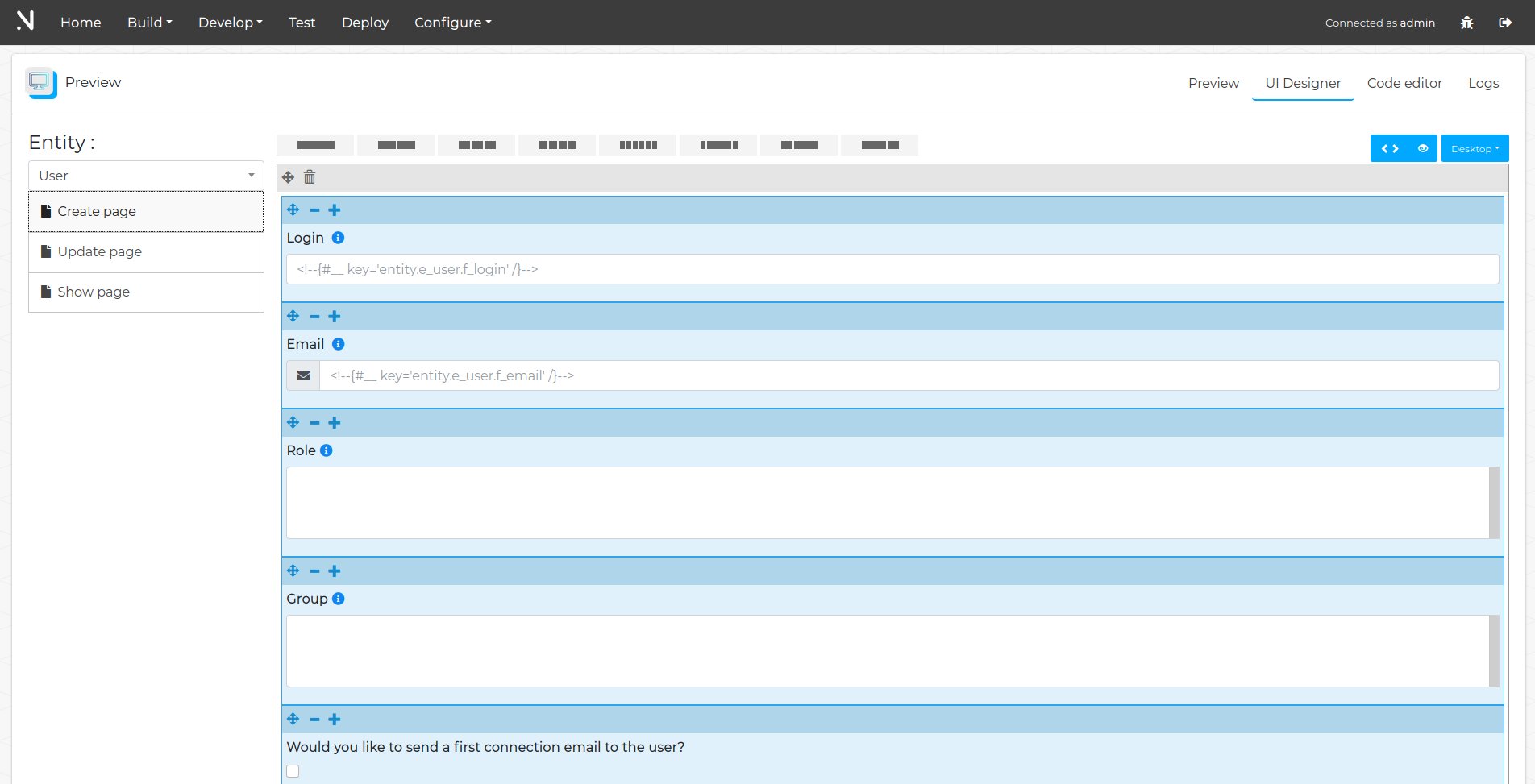
Task: Select Update page
Action: (146, 251)
